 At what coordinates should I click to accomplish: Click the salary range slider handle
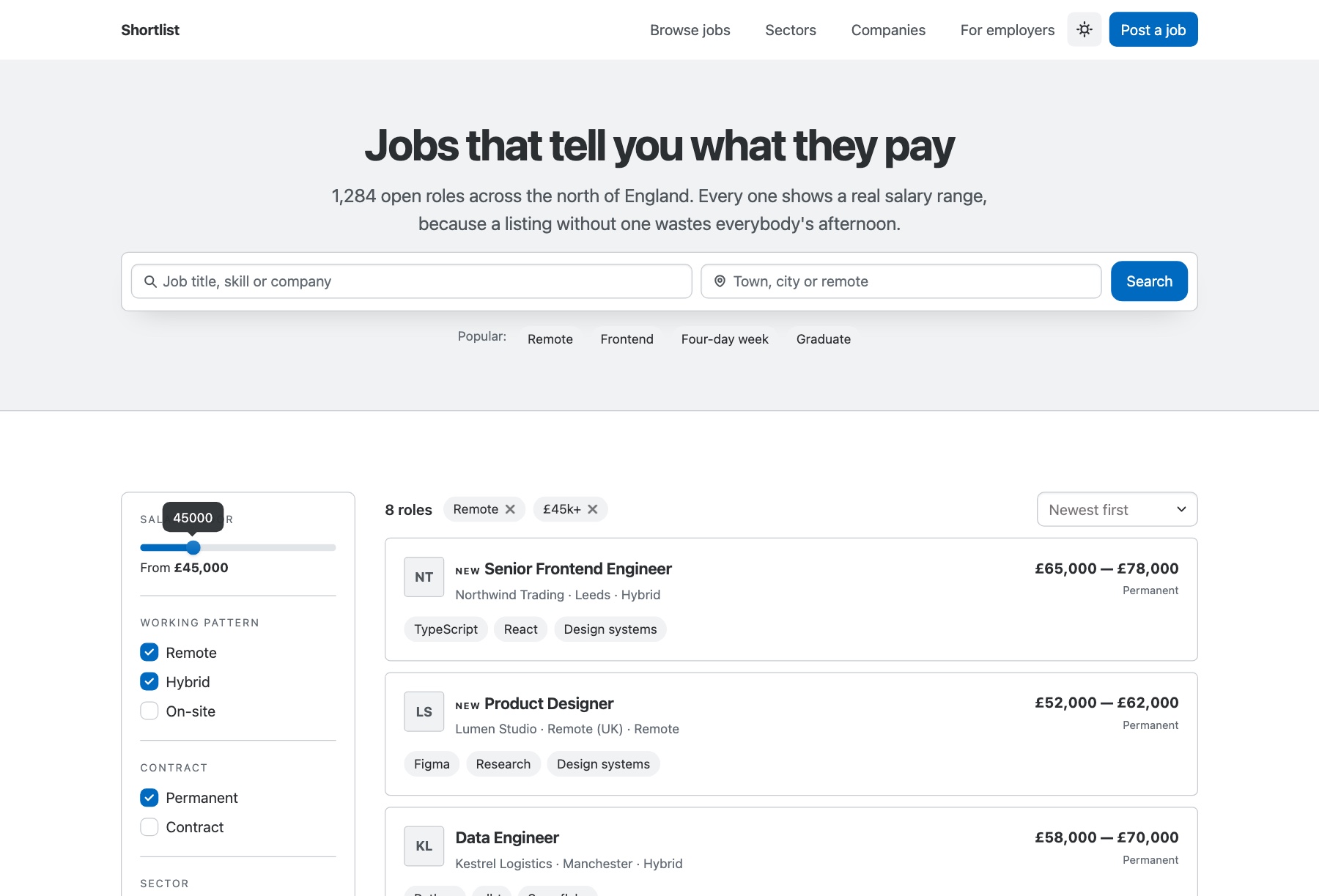(193, 547)
